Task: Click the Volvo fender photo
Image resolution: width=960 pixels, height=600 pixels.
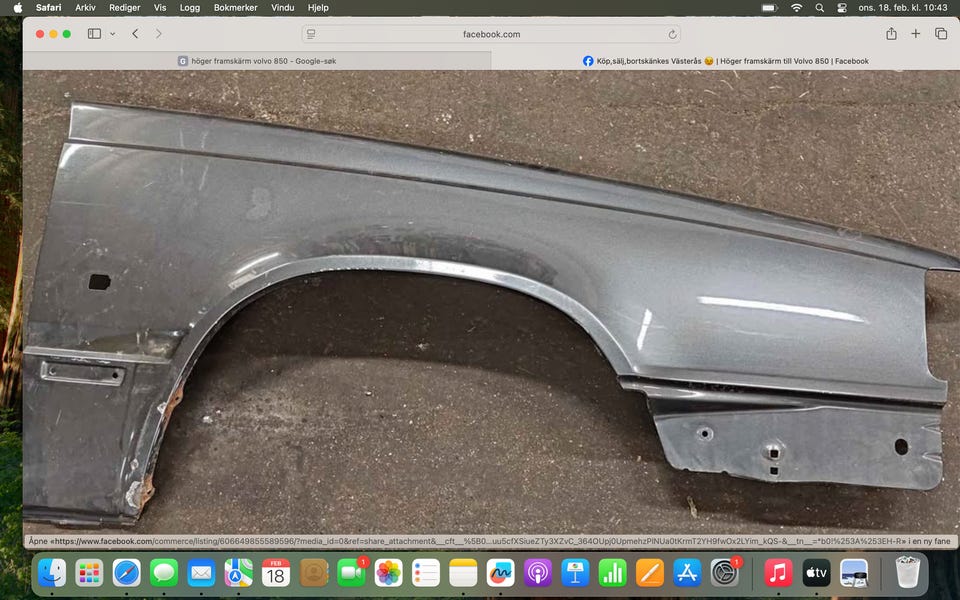Action: [480, 300]
